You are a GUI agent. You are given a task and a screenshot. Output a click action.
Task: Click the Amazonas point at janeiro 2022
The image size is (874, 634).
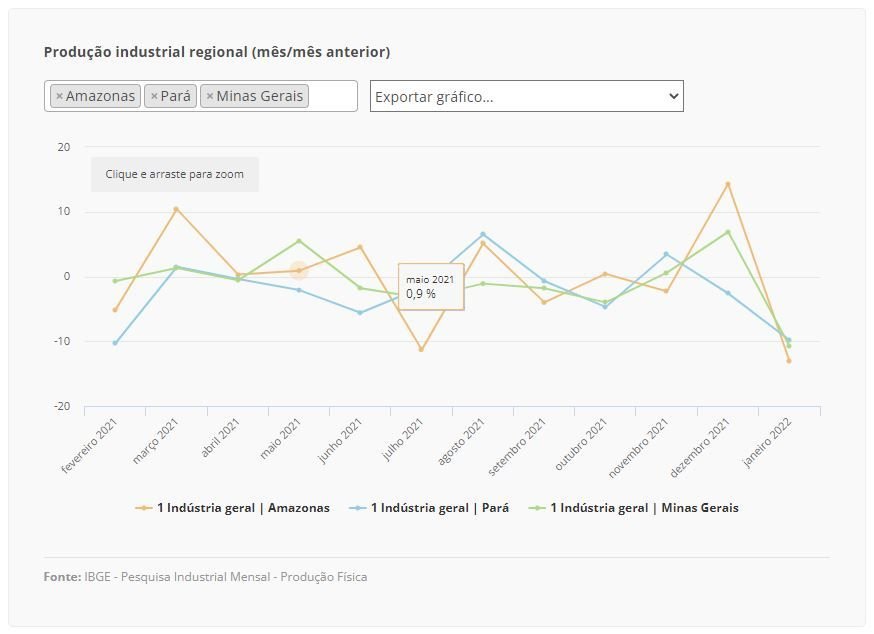(789, 361)
